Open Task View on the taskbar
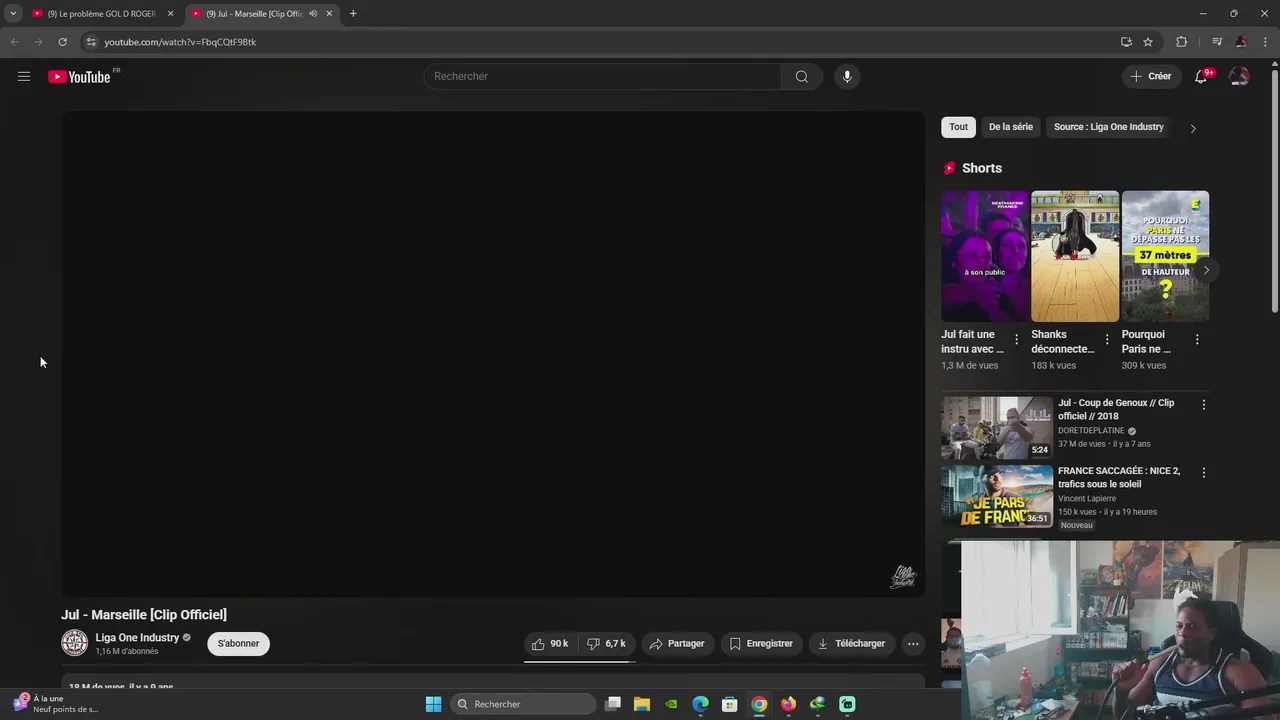1280x720 pixels. (613, 704)
